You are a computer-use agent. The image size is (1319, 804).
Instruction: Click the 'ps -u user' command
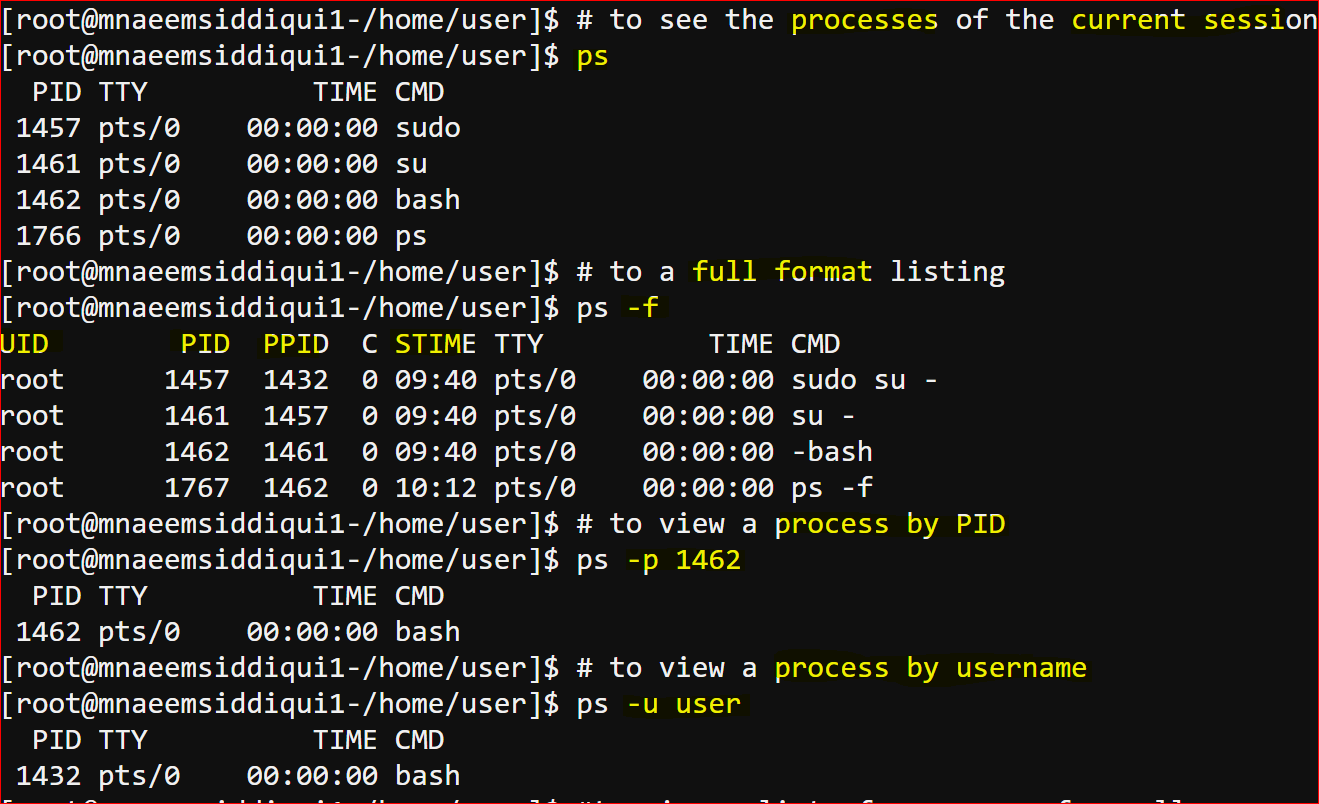[659, 704]
